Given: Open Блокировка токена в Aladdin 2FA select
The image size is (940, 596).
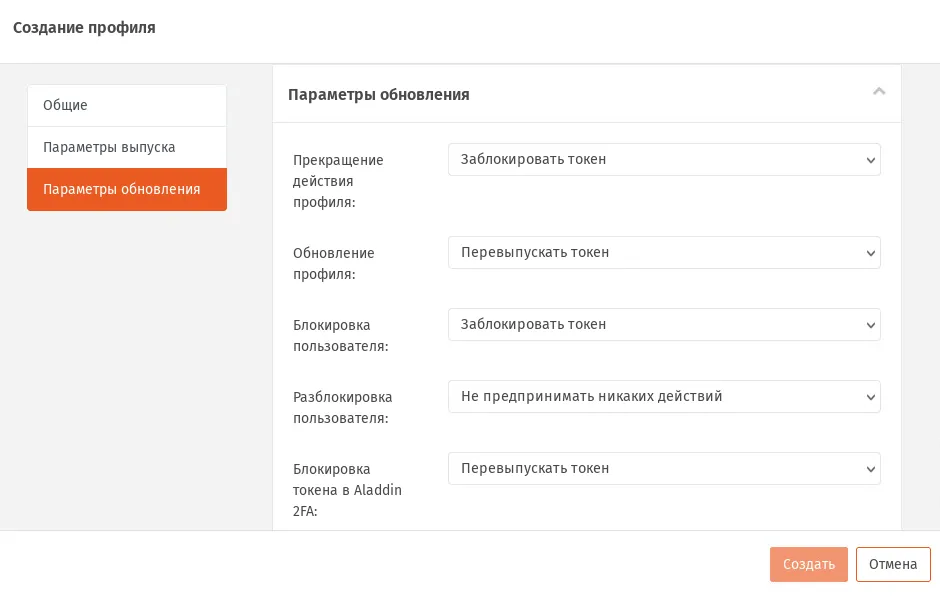Looking at the screenshot, I should tap(664, 468).
